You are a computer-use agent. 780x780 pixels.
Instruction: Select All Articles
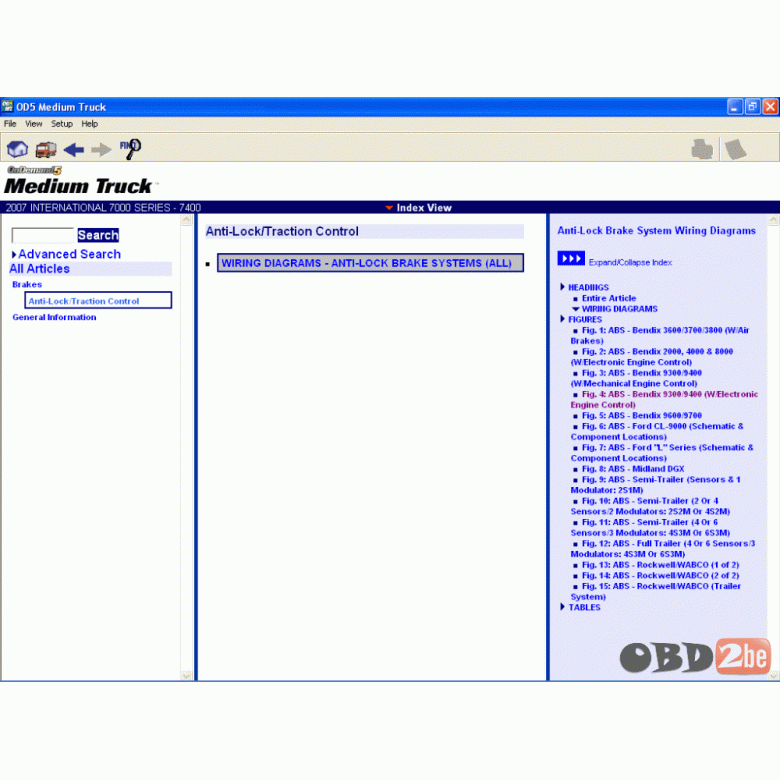coord(39,269)
